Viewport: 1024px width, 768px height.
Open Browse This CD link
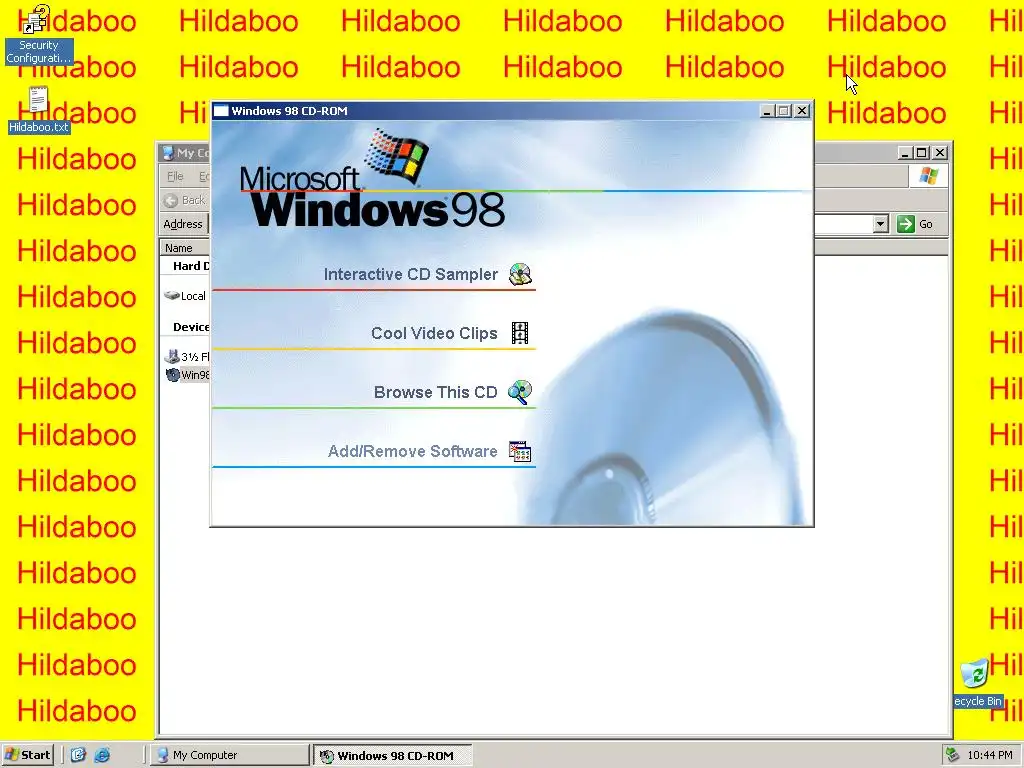click(436, 392)
